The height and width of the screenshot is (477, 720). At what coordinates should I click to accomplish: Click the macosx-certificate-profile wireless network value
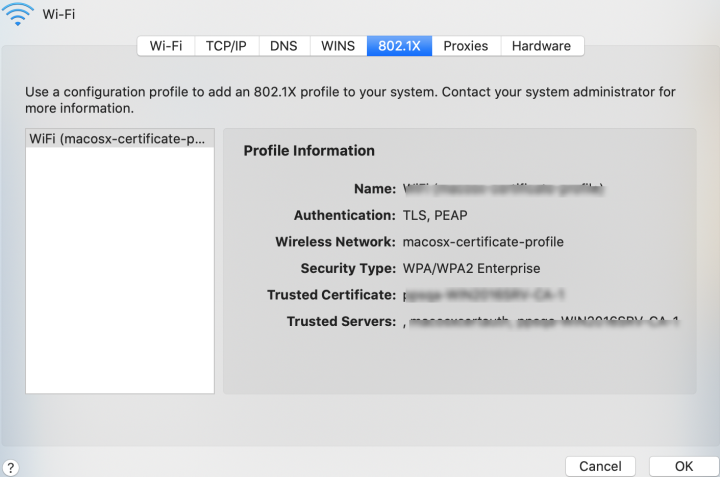click(x=483, y=242)
